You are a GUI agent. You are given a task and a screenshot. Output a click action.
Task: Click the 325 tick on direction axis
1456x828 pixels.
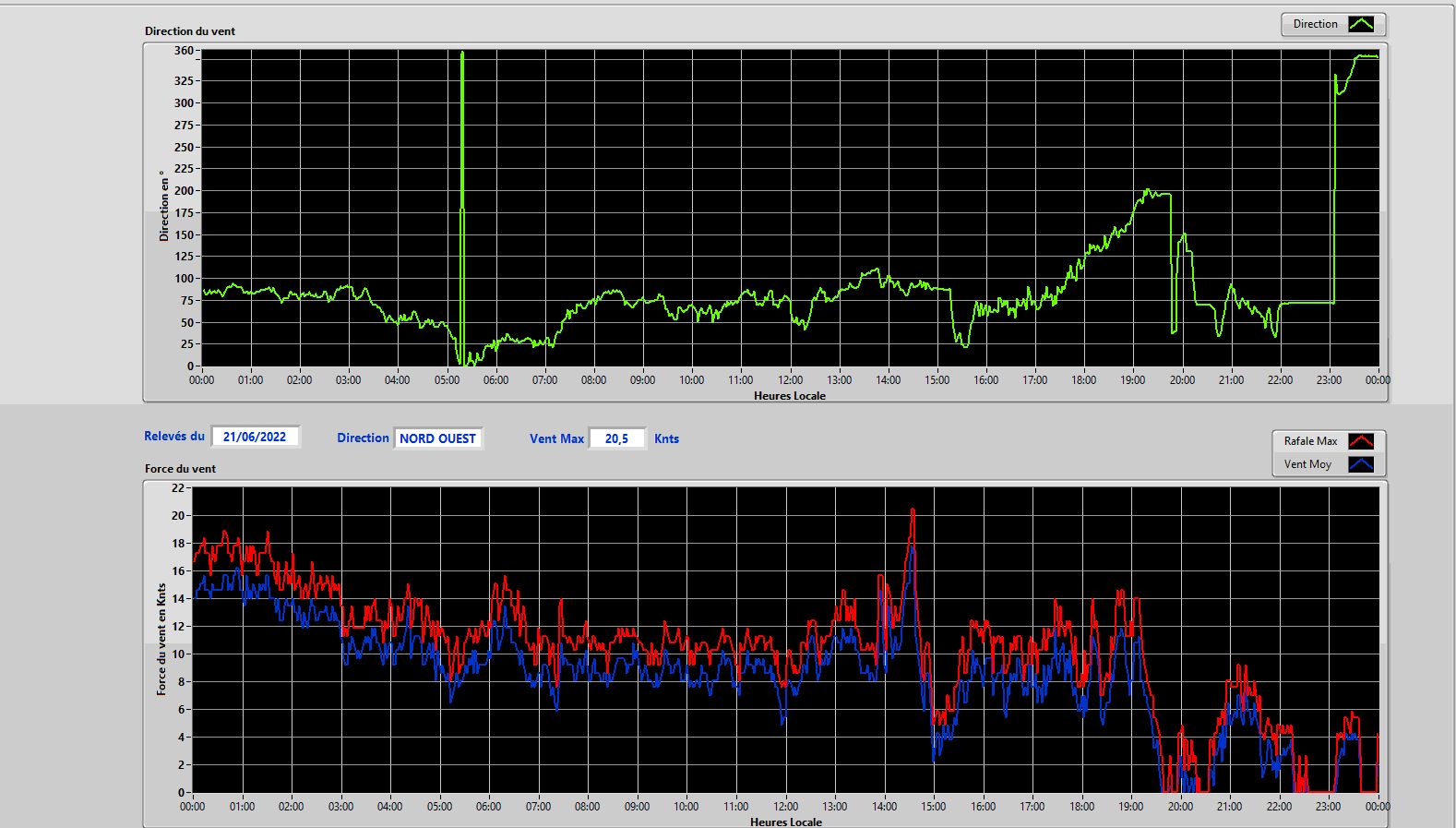click(184, 81)
